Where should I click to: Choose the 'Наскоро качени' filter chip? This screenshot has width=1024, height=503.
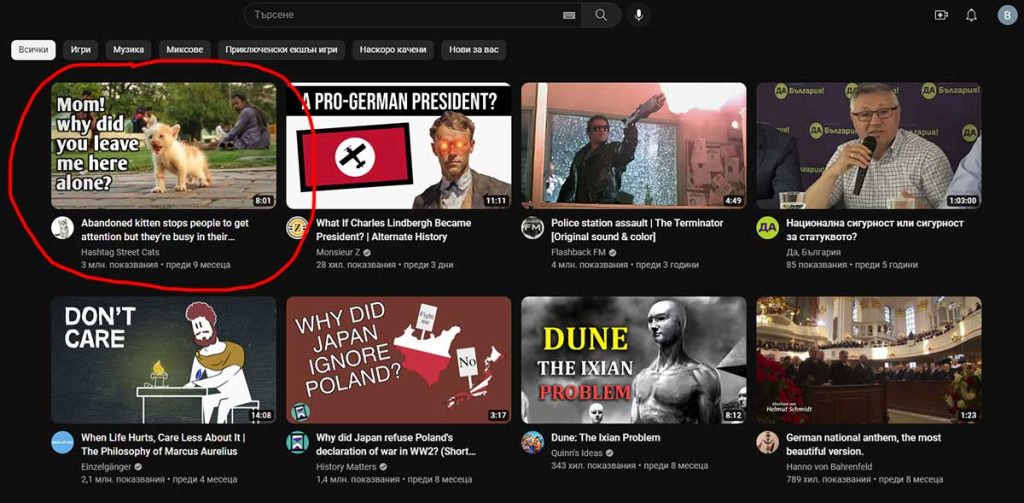(393, 49)
